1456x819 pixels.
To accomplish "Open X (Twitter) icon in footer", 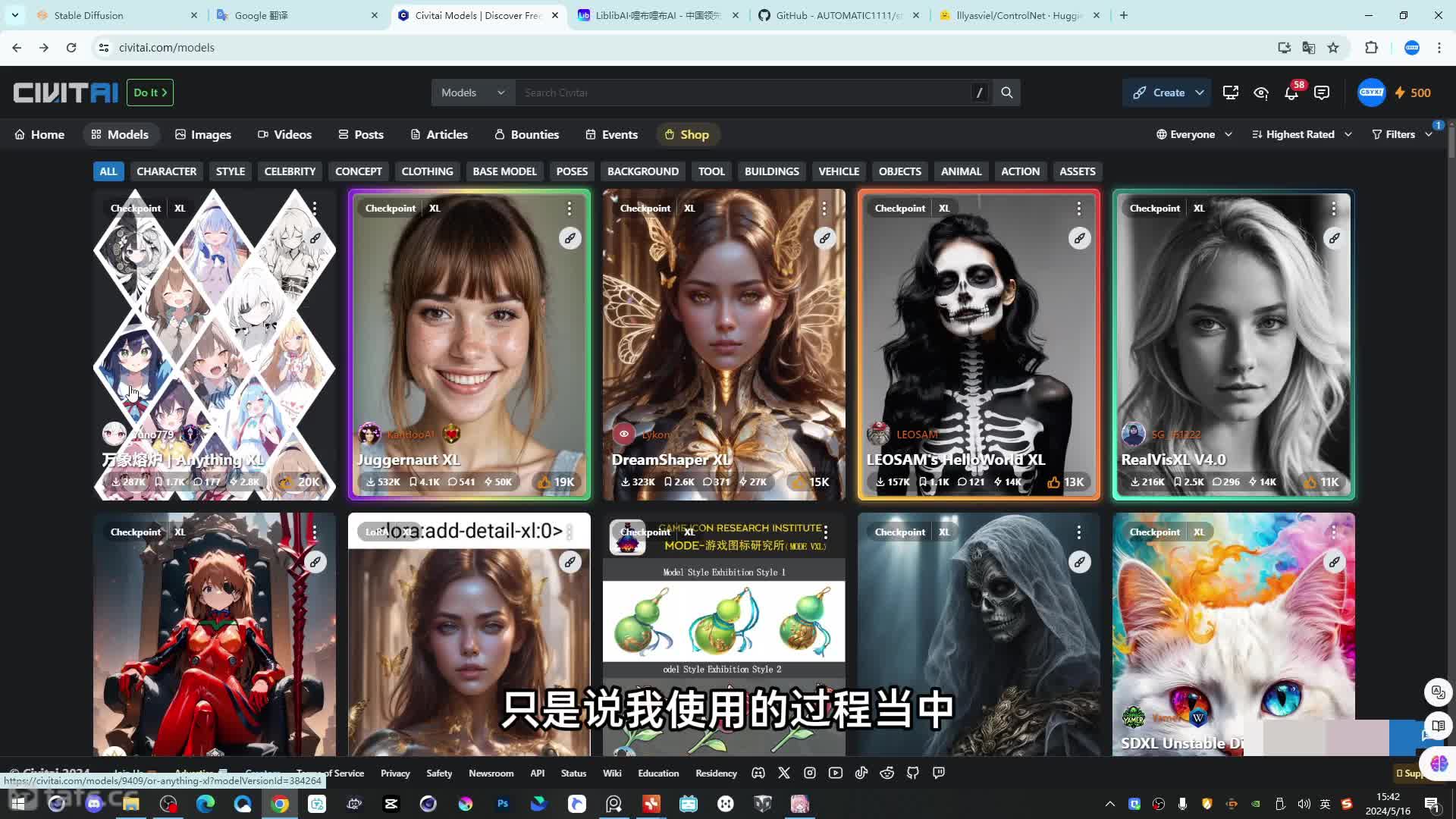I will (x=784, y=773).
